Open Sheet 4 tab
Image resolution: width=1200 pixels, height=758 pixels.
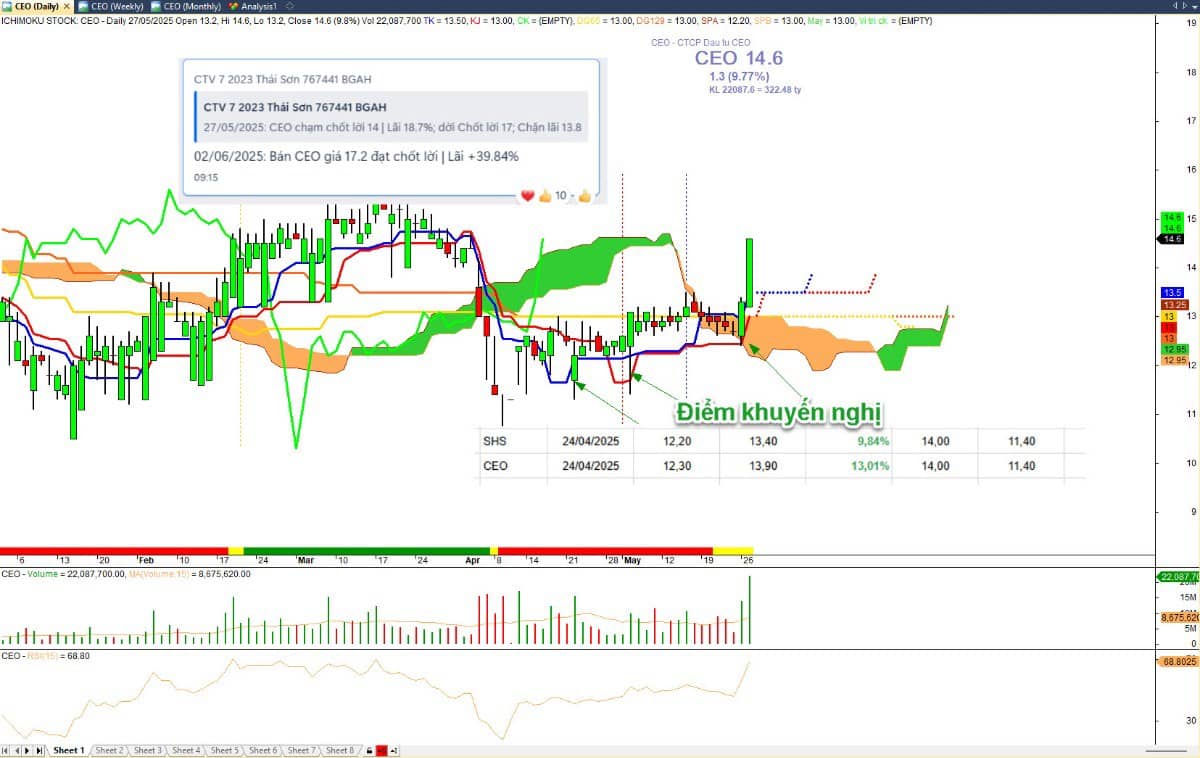(186, 750)
